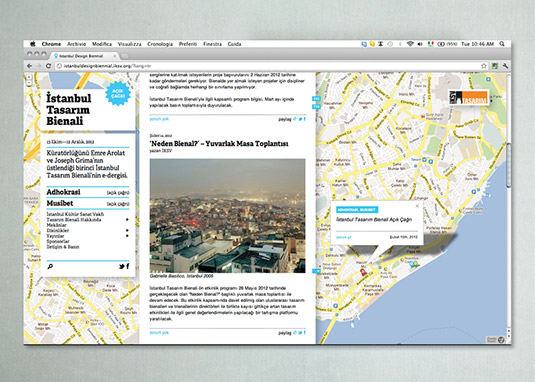Expand the Yayınlar submenu dot
The width and height of the screenshot is (535, 382).
coord(127,236)
